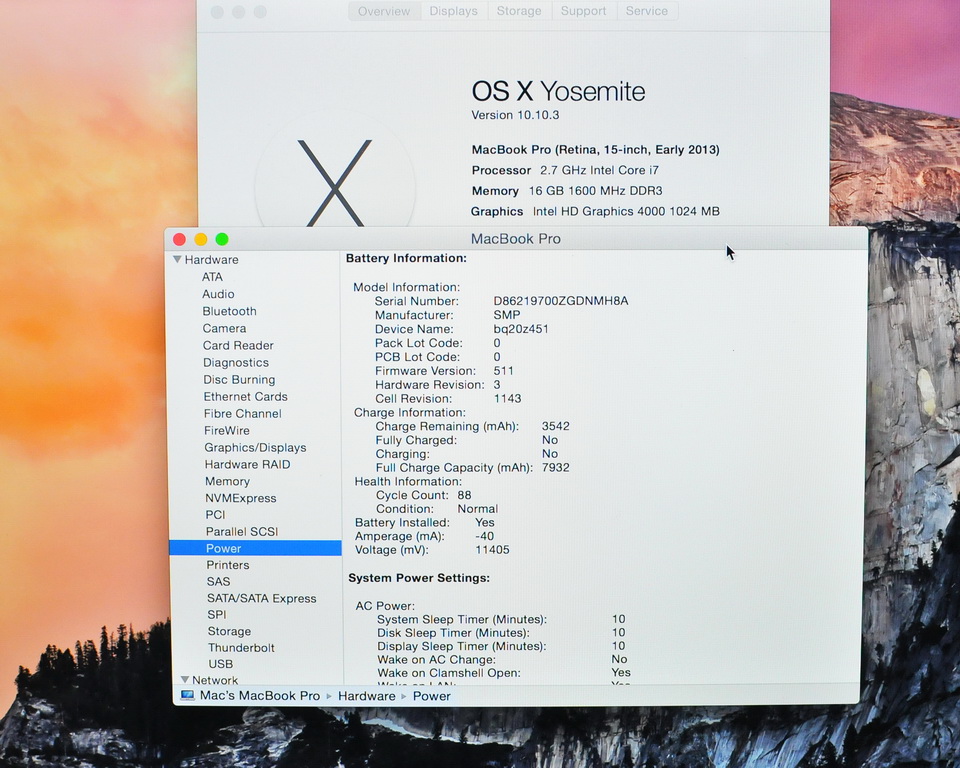Click the MacBook Pro window title
The image size is (960, 768).
[516, 239]
